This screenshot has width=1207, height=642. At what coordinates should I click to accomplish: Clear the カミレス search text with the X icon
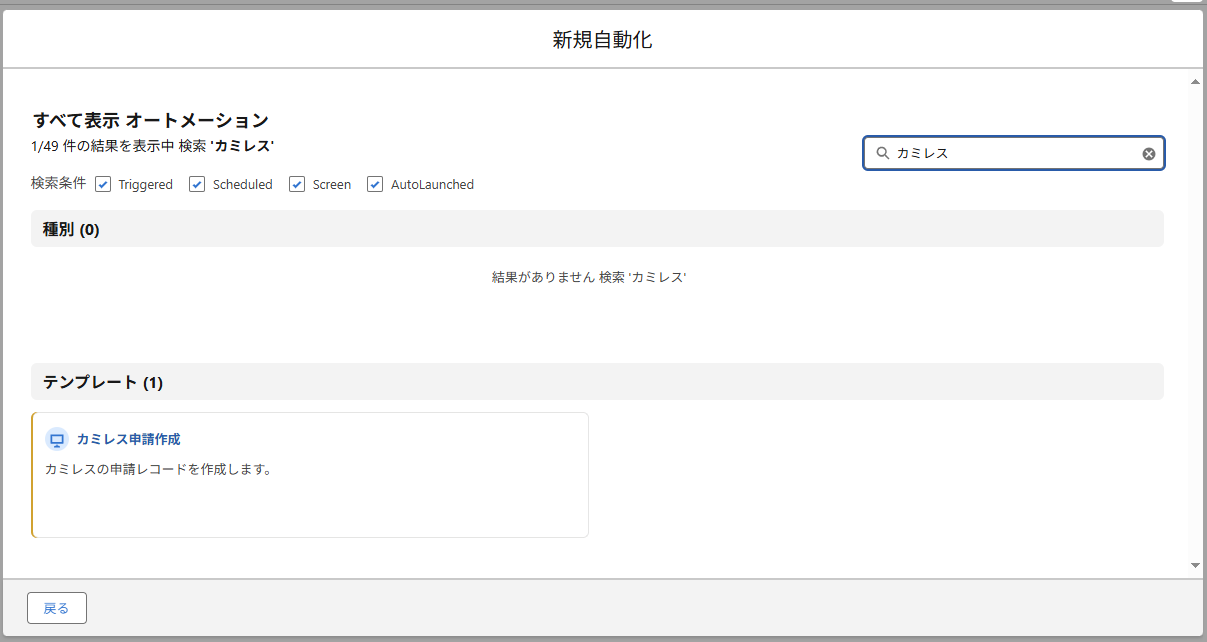point(1149,154)
